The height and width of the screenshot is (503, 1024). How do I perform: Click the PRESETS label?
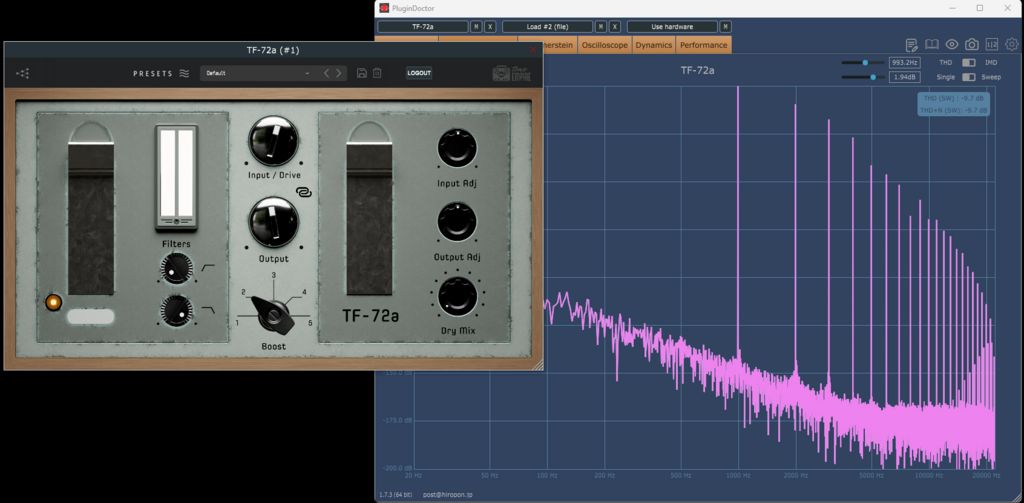coord(153,74)
